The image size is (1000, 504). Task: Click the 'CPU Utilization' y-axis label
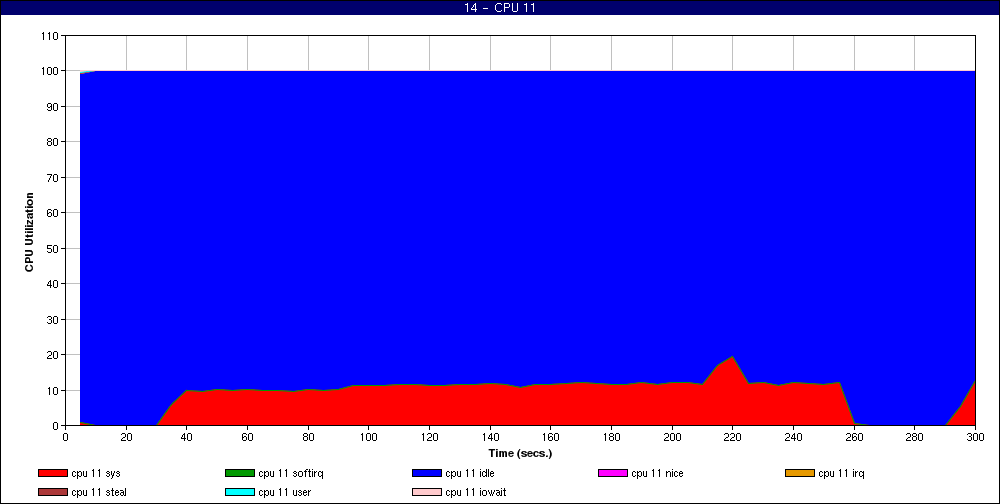(x=29, y=232)
